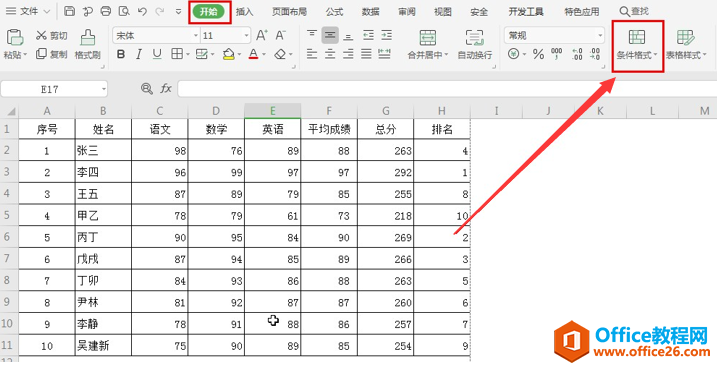
Task: Increase font size with A+ icon
Action: pos(262,35)
